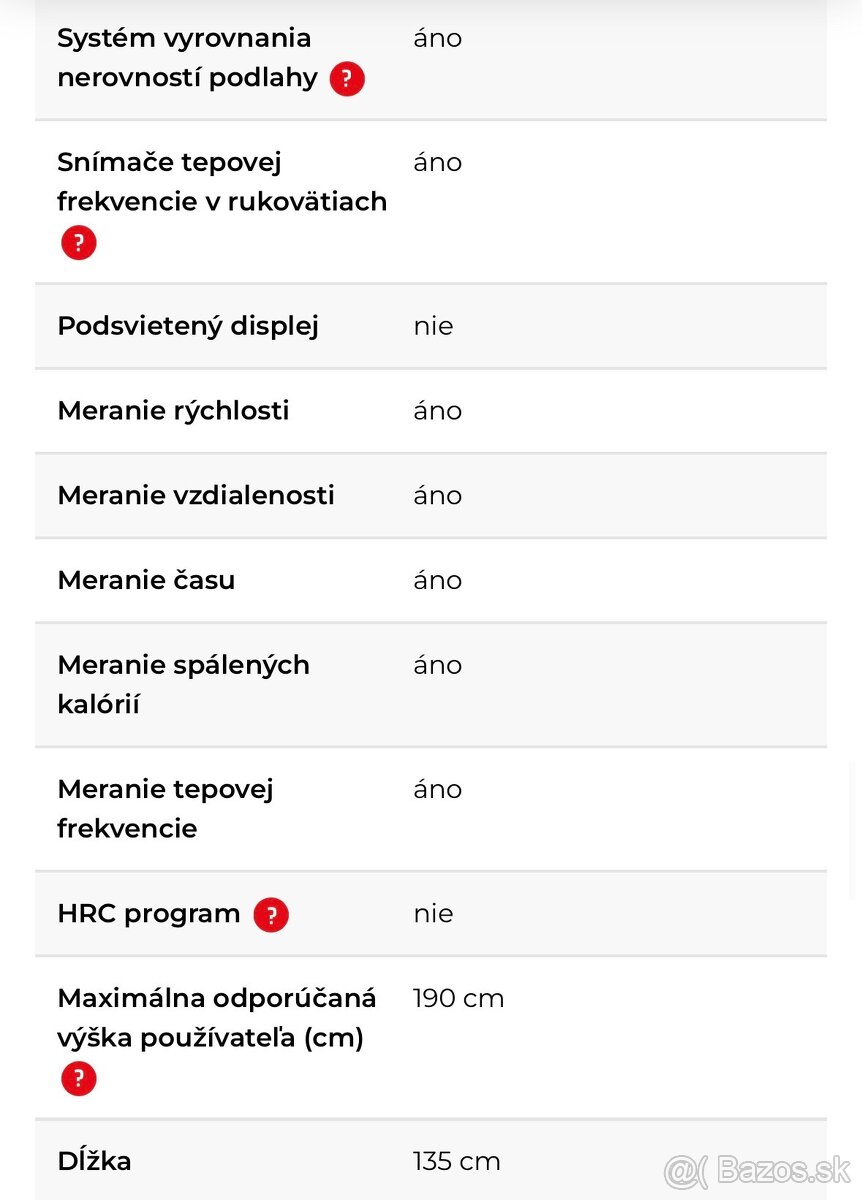This screenshot has width=862, height=1200.
Task: Click help icon below 'Maximálna odporúčaná výška používateľa'
Action: pos(78,1079)
